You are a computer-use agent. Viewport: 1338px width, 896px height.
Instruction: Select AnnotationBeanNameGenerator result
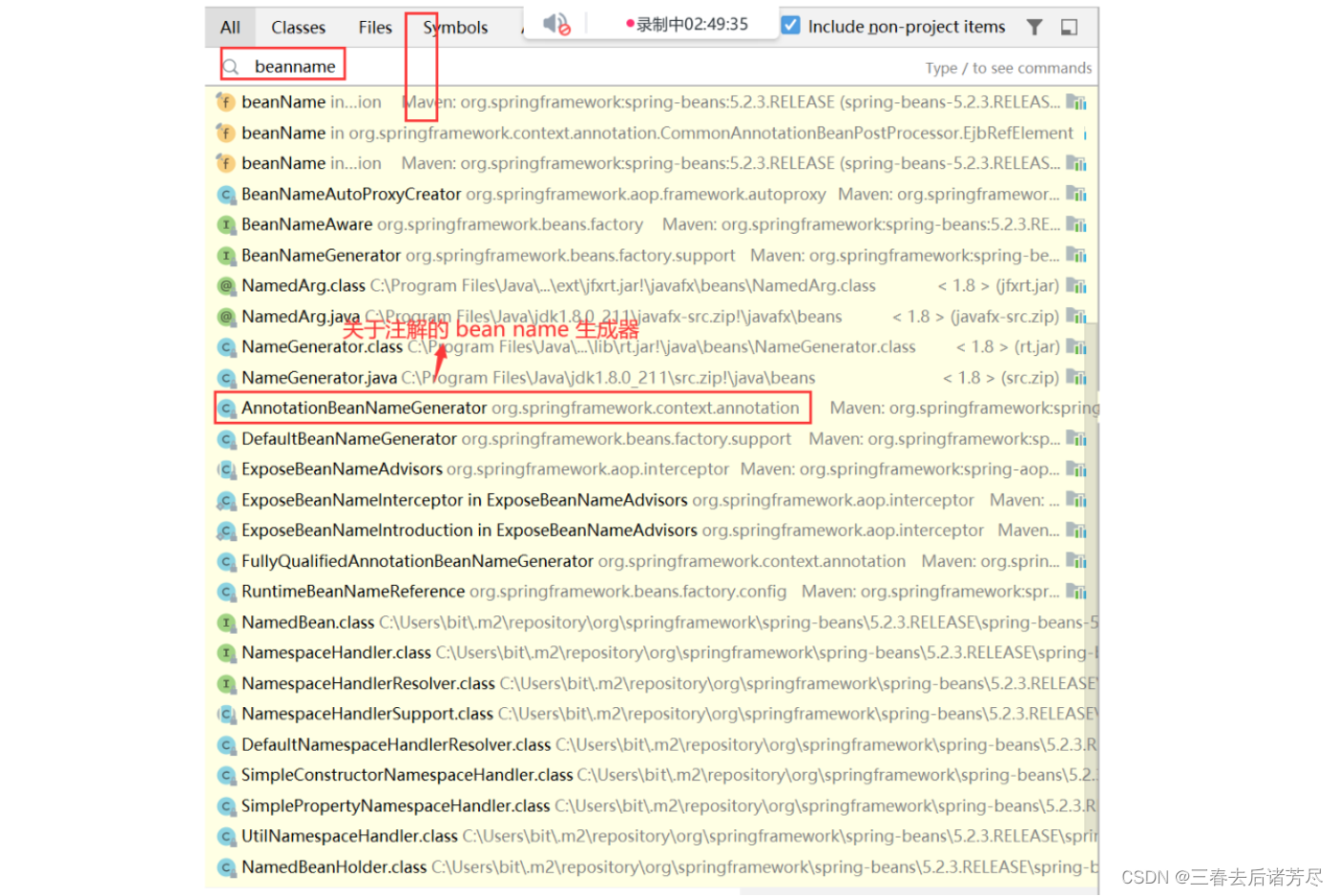tap(653, 407)
